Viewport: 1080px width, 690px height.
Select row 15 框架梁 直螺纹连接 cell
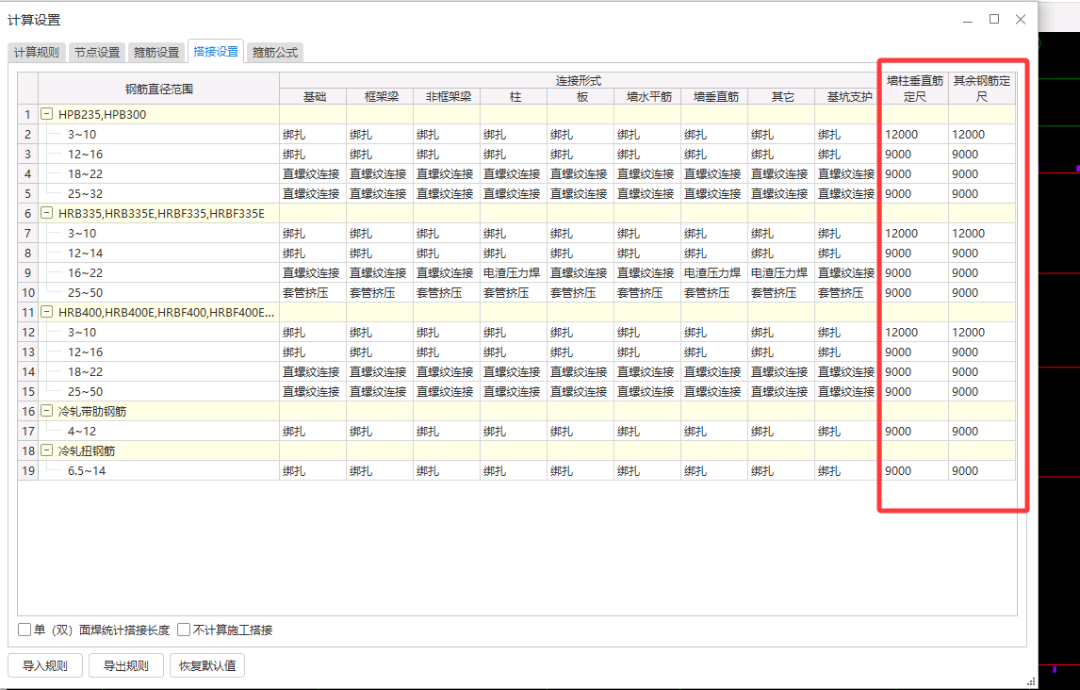click(x=380, y=392)
